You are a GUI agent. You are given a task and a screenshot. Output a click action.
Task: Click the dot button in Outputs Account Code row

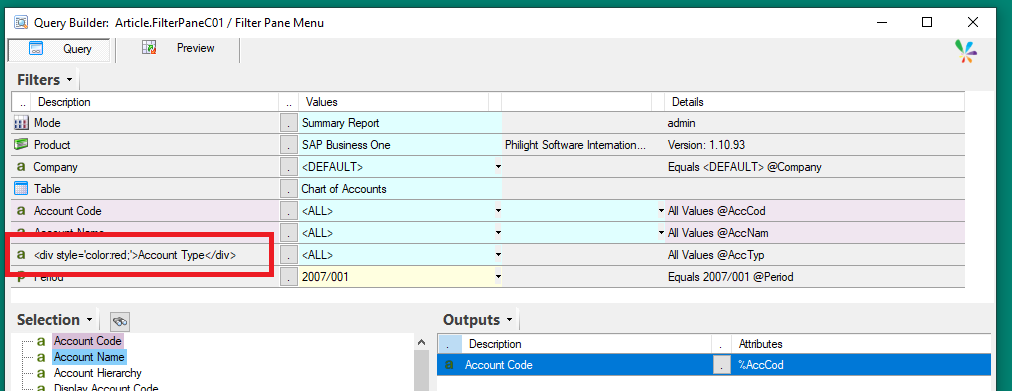pyautogui.click(x=722, y=365)
